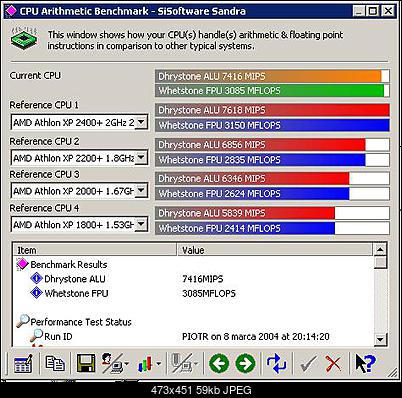Click the scrollbar down arrow
The width and height of the screenshot is (402, 398).
click(x=380, y=339)
